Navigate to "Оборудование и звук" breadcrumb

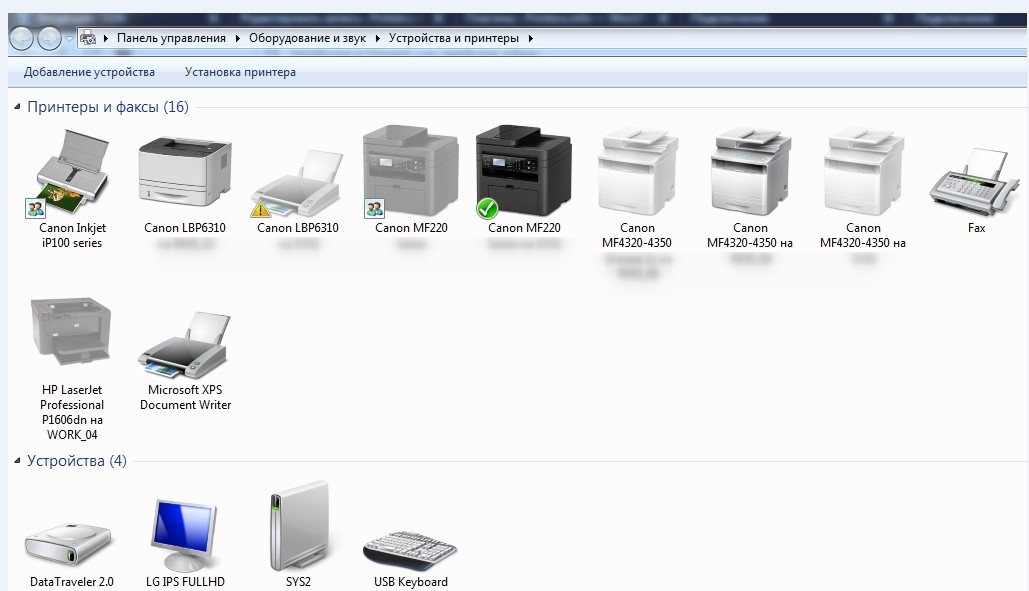(307, 38)
